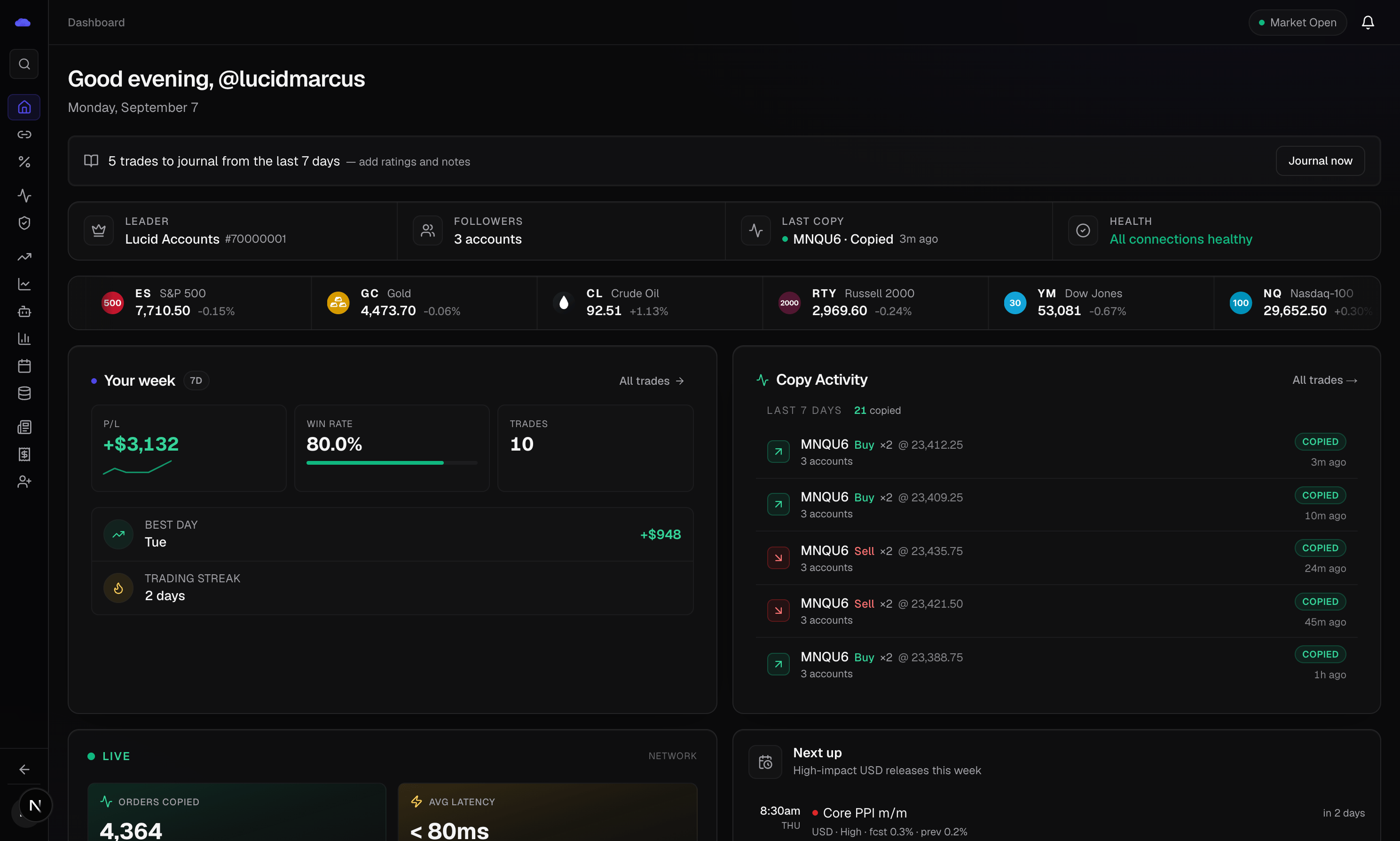Screen dimensions: 1400x841
Task: Select the YM Dow Jones ticker
Action: tap(1101, 302)
